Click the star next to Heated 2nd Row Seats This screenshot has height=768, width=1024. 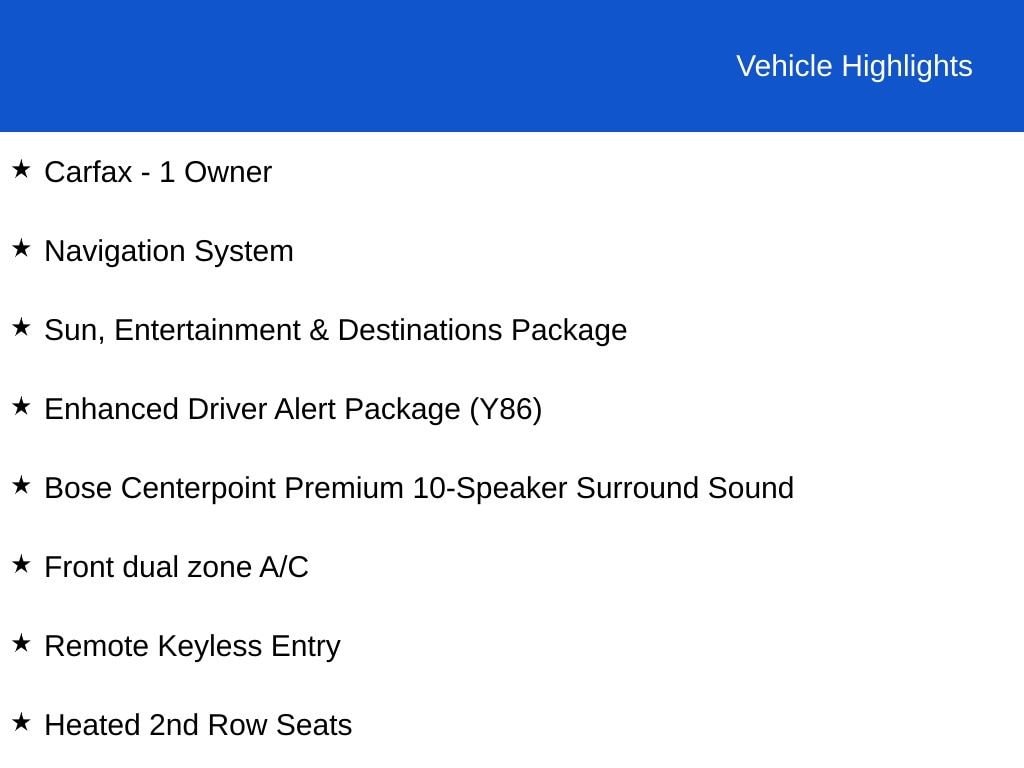click(21, 722)
